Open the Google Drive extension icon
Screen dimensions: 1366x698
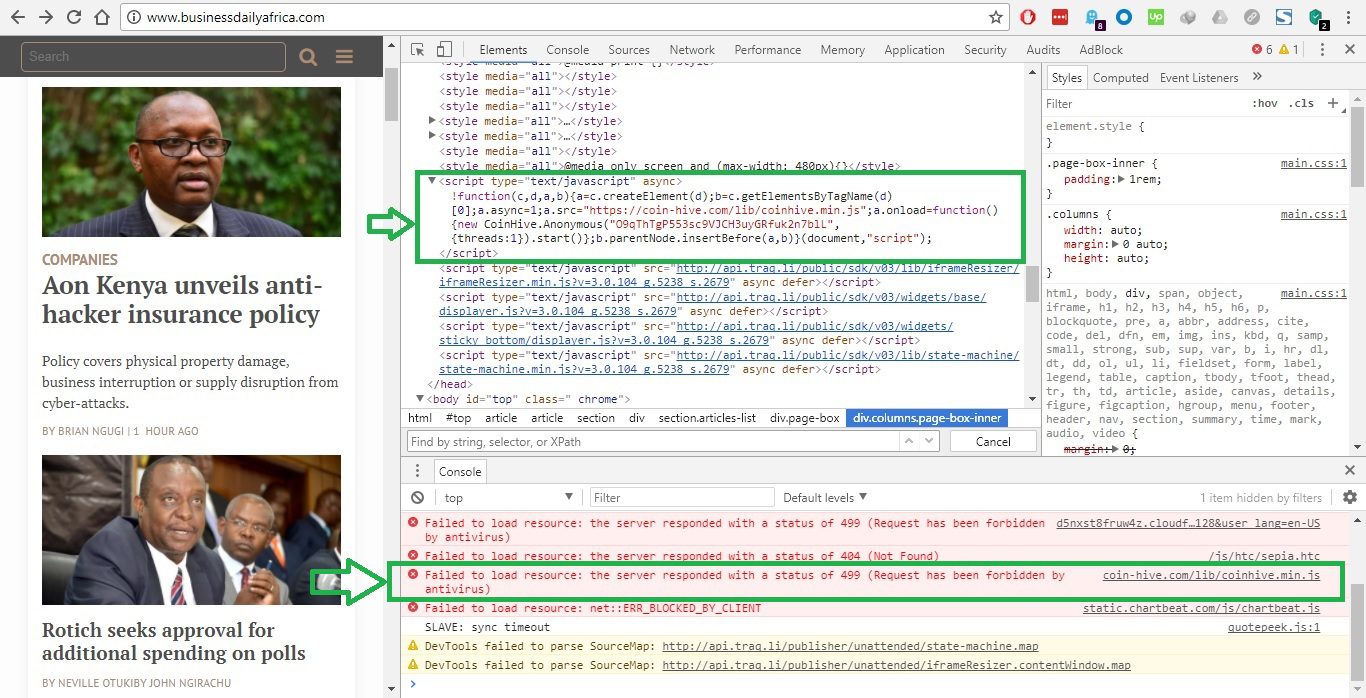[x=1219, y=17]
